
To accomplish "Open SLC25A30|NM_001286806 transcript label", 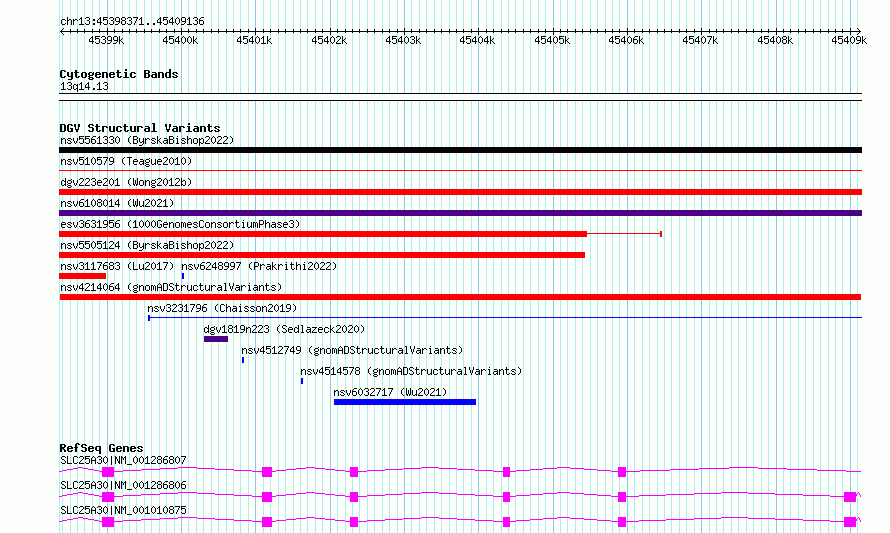I will (x=123, y=485).
